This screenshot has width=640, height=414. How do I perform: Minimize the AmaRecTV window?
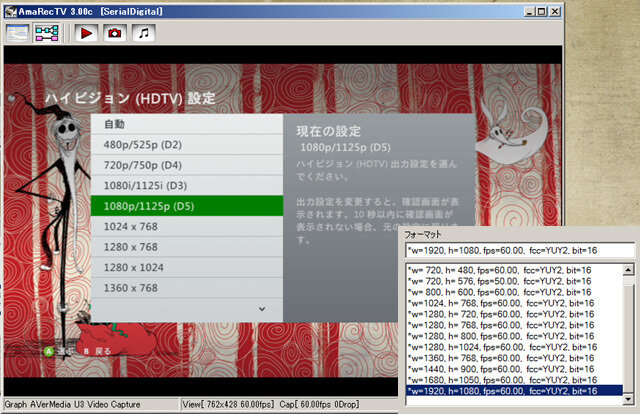[529, 12]
